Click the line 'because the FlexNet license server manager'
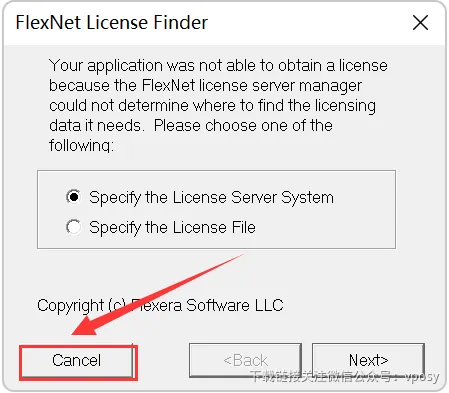449x393 pixels. [x=205, y=85]
